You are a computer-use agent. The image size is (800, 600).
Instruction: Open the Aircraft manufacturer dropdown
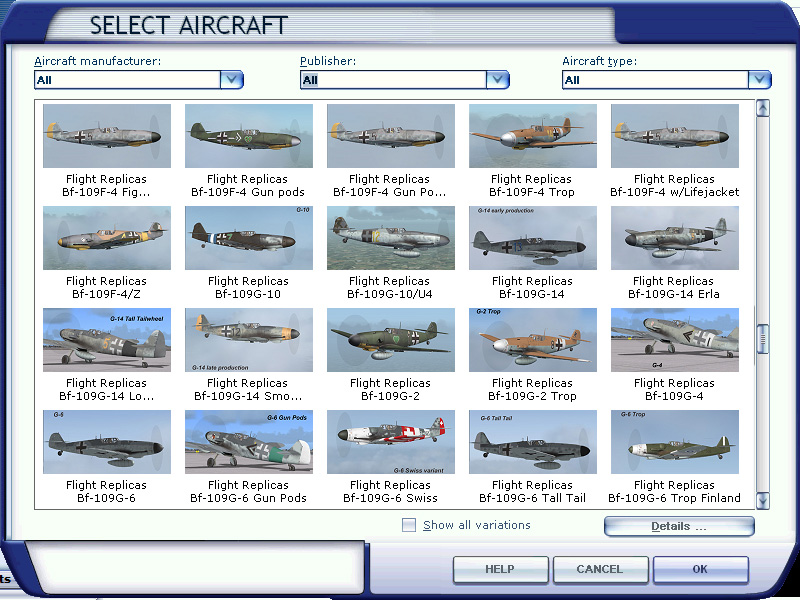tap(232, 80)
